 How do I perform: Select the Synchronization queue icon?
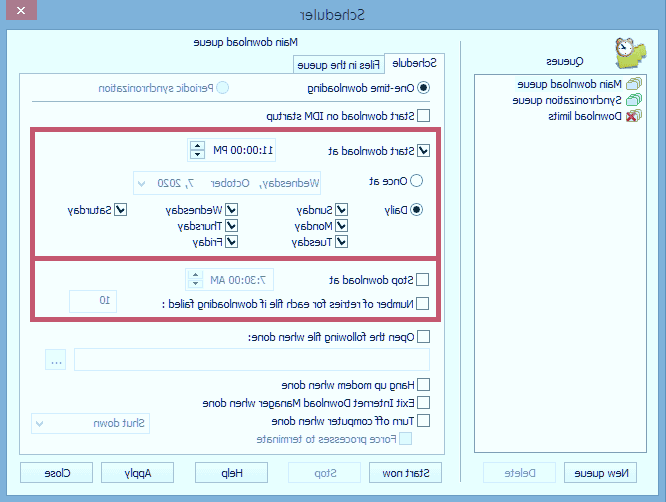pos(632,100)
